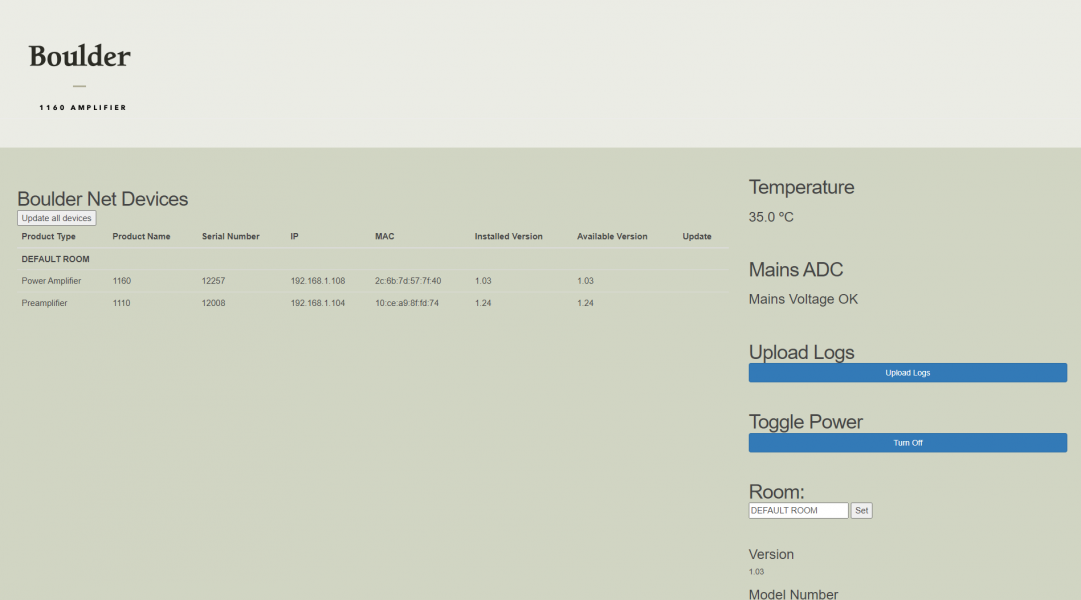Click available version 1.24 for Preamplifier
The height and width of the screenshot is (600, 1081).
click(585, 303)
